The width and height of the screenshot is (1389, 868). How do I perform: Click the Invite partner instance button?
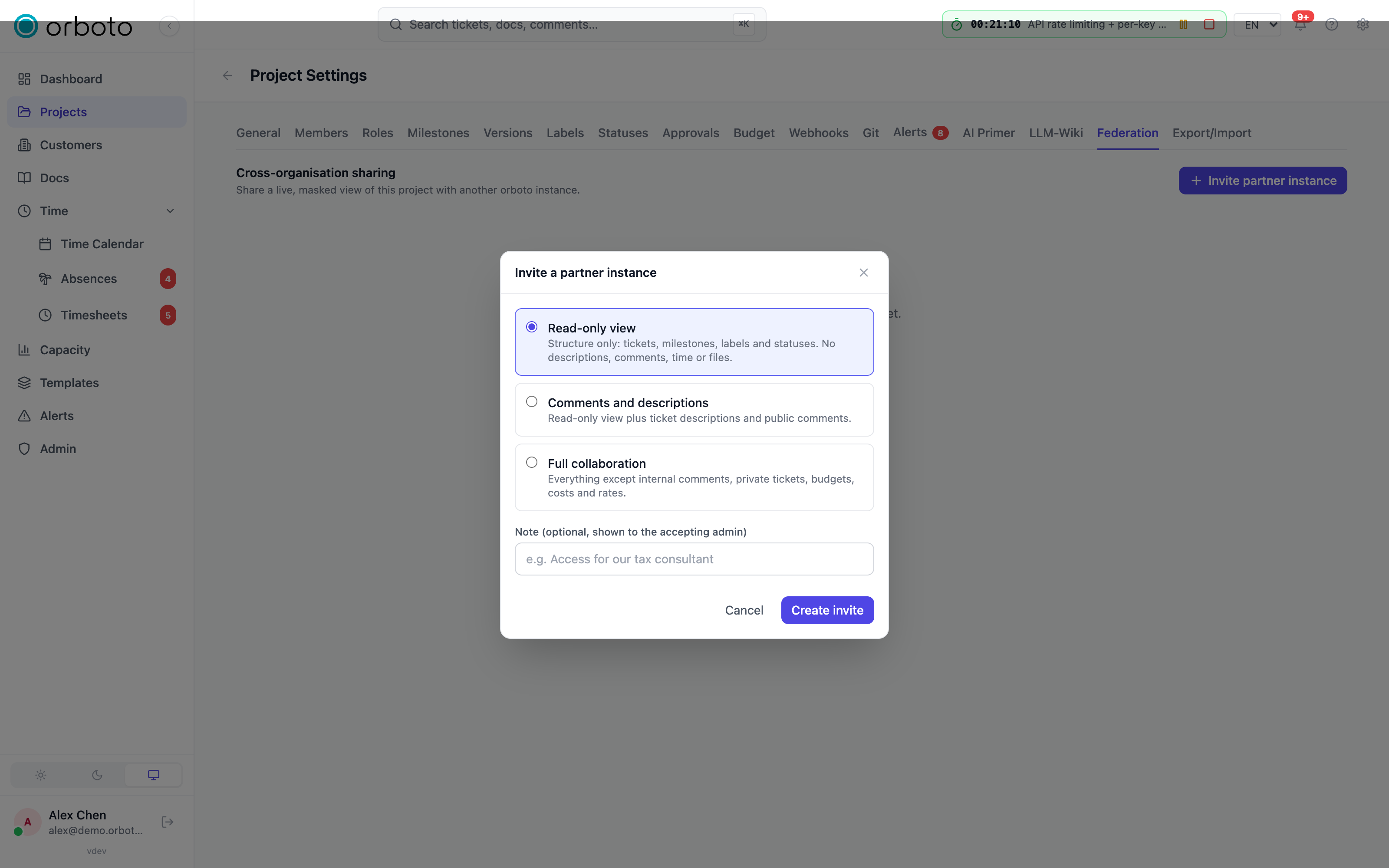coord(1263,181)
